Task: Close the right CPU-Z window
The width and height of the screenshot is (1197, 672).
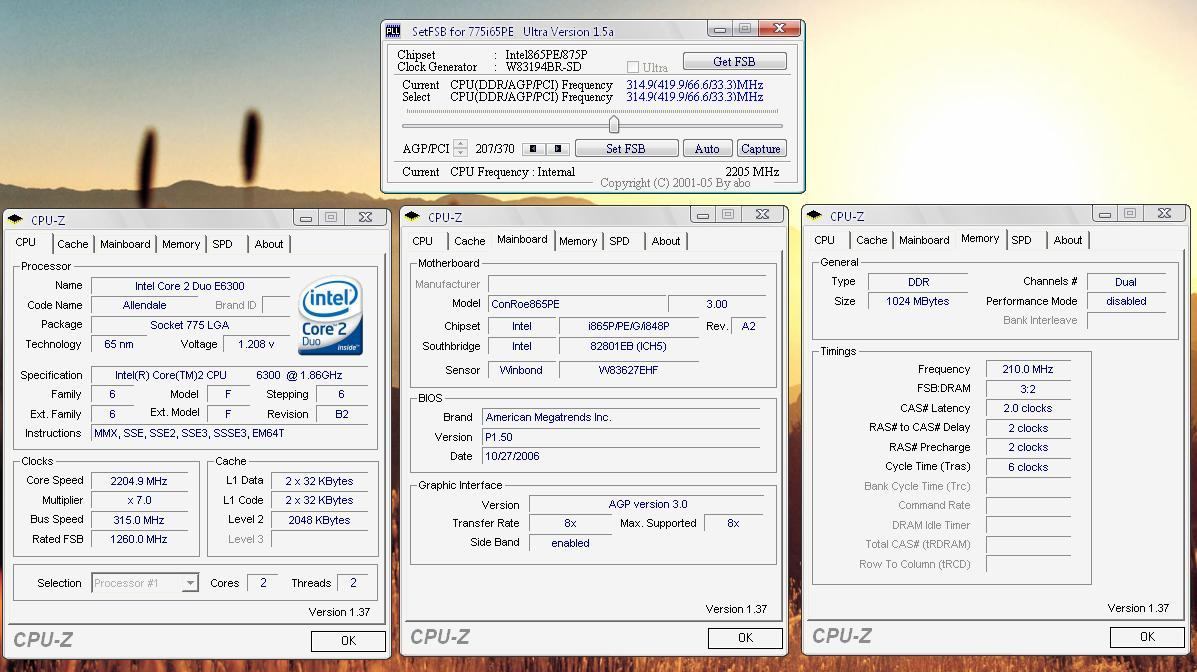Action: pyautogui.click(x=1164, y=214)
